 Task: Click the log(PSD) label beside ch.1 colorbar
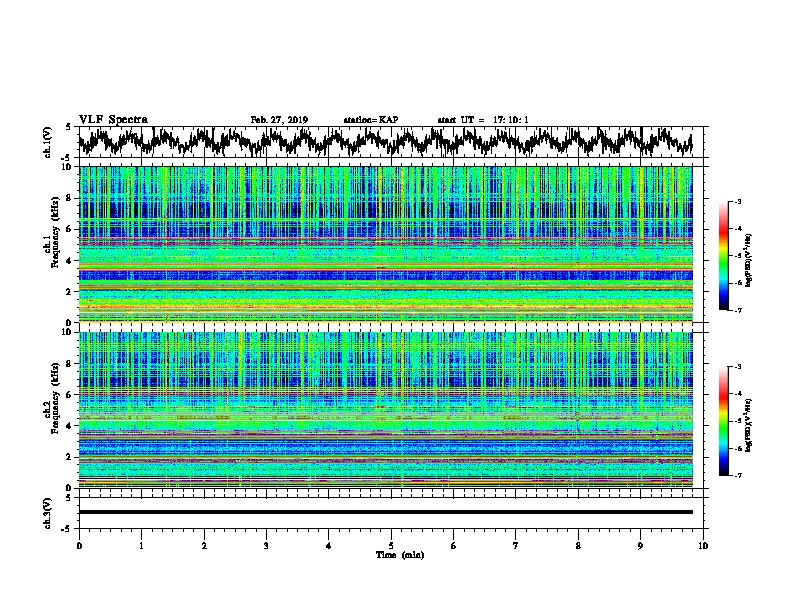[749, 260]
